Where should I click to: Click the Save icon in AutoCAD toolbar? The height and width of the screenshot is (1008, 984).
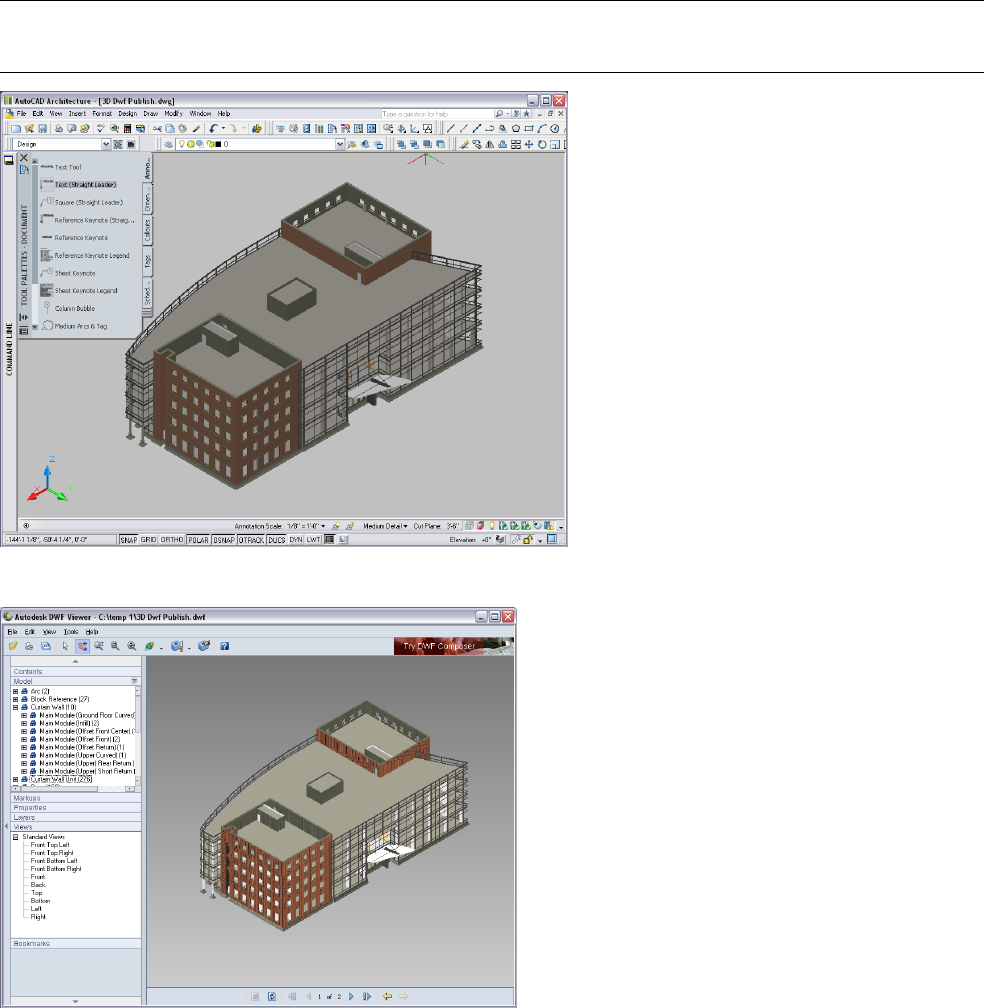pos(42,129)
